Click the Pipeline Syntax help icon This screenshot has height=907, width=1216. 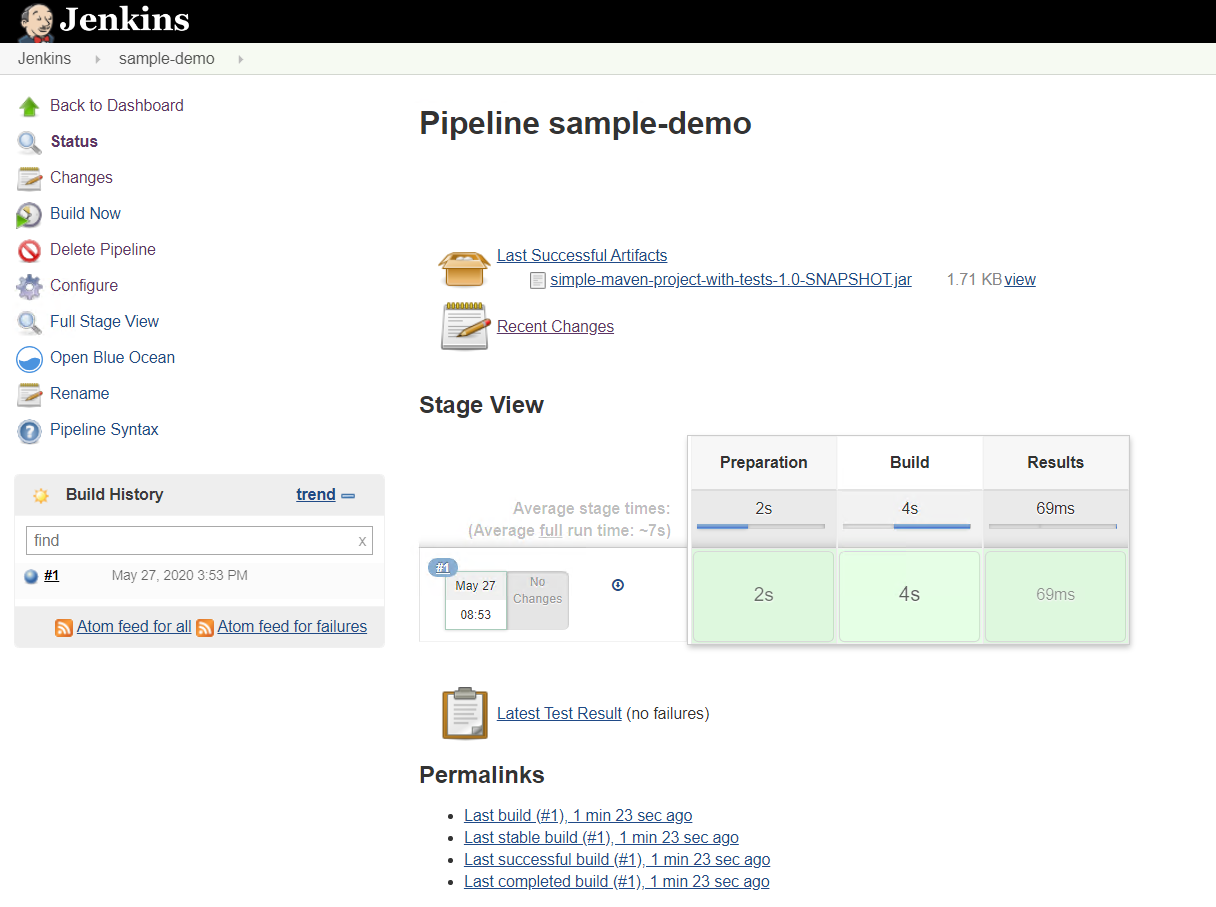click(30, 430)
